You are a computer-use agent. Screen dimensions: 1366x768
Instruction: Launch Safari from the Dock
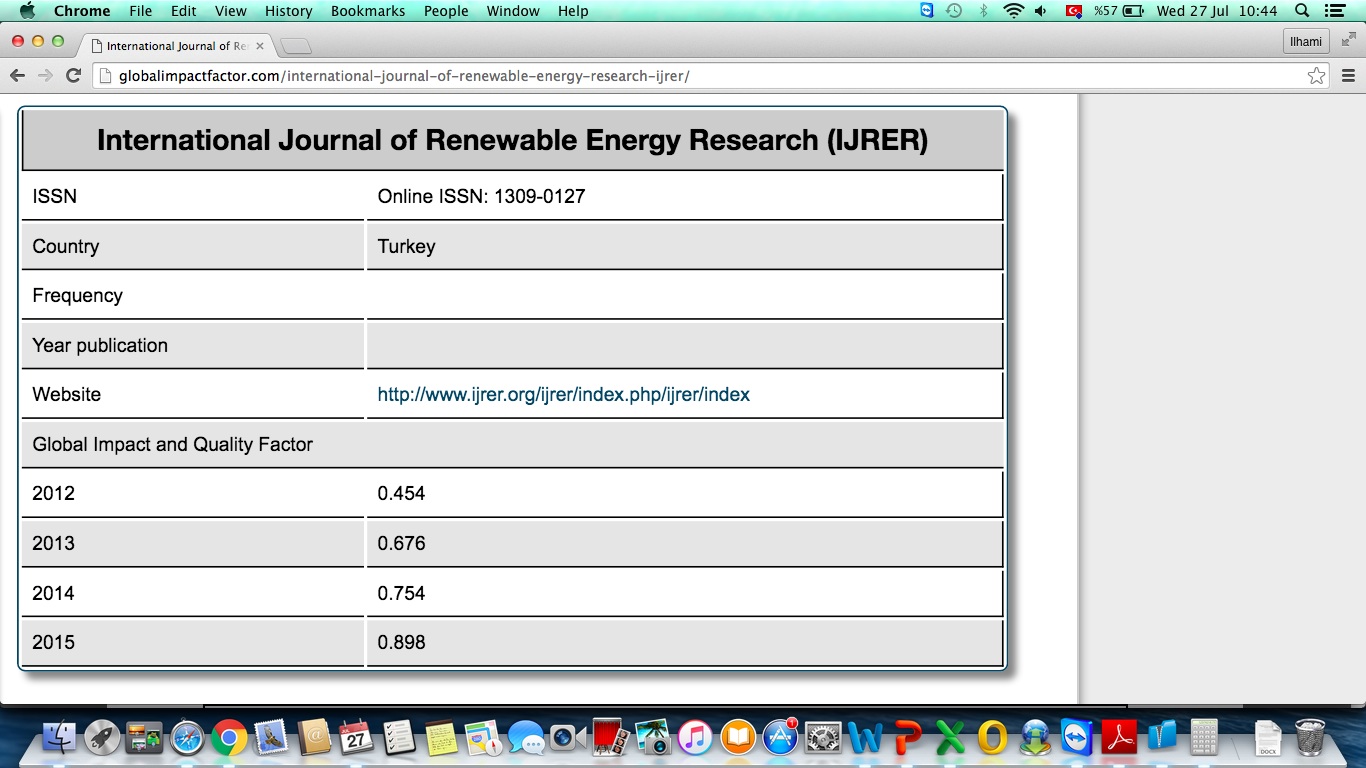187,738
